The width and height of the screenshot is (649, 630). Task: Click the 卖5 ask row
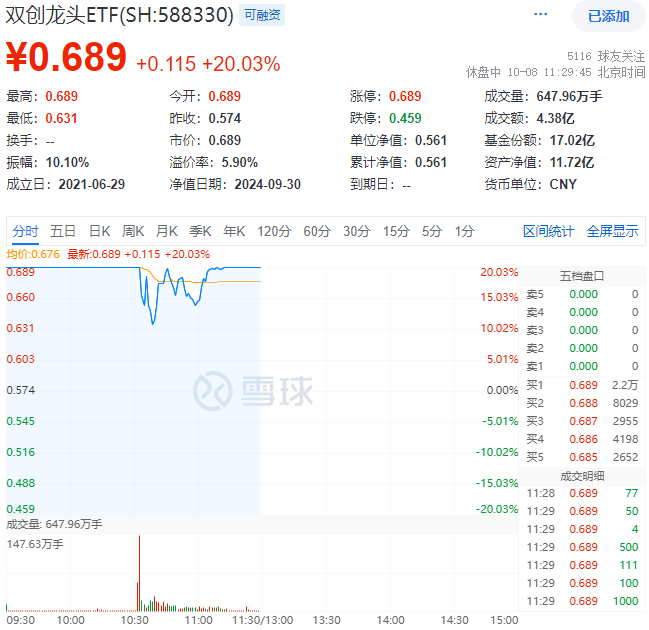coord(582,294)
